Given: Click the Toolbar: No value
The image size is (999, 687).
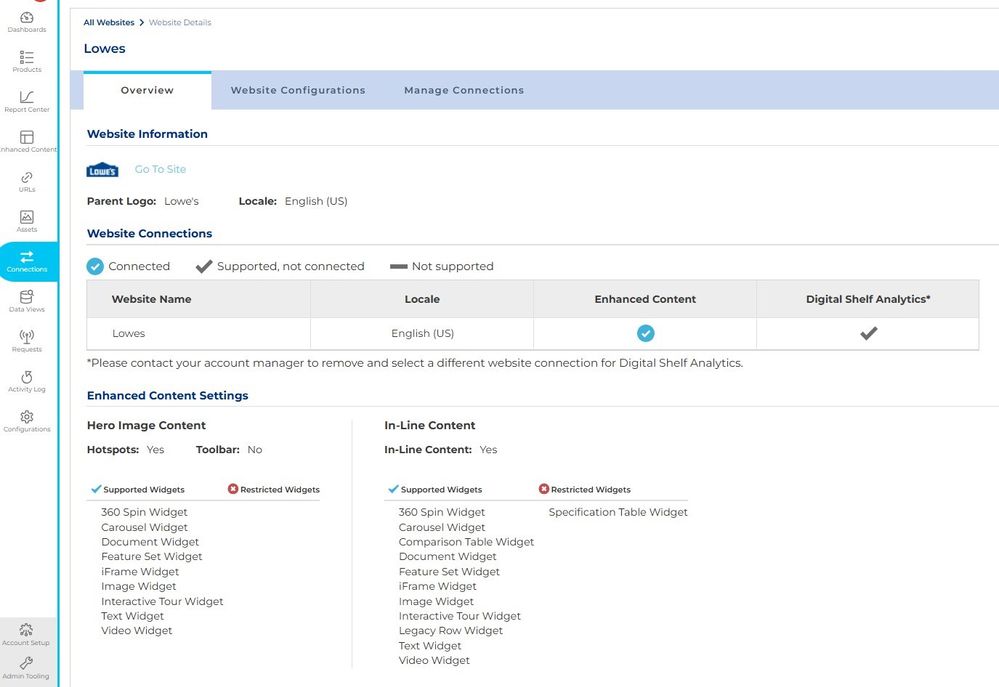Looking at the screenshot, I should coord(255,449).
